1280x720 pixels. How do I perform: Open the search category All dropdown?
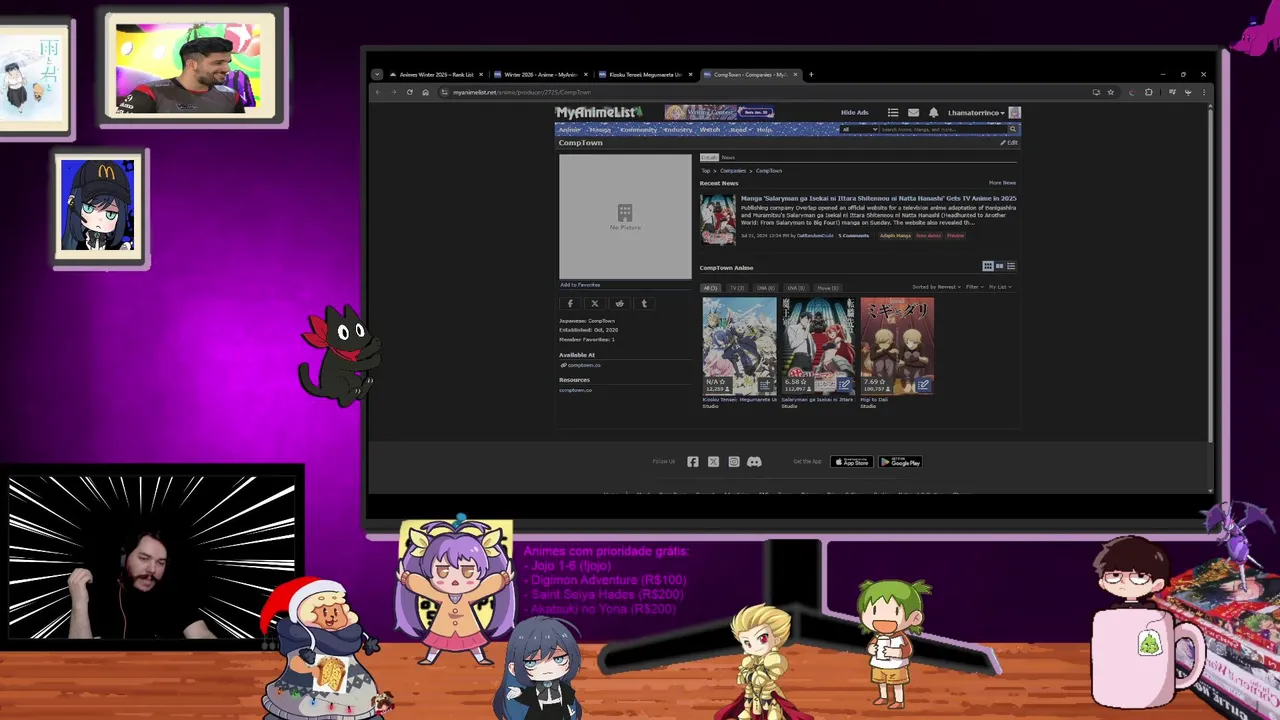point(859,129)
